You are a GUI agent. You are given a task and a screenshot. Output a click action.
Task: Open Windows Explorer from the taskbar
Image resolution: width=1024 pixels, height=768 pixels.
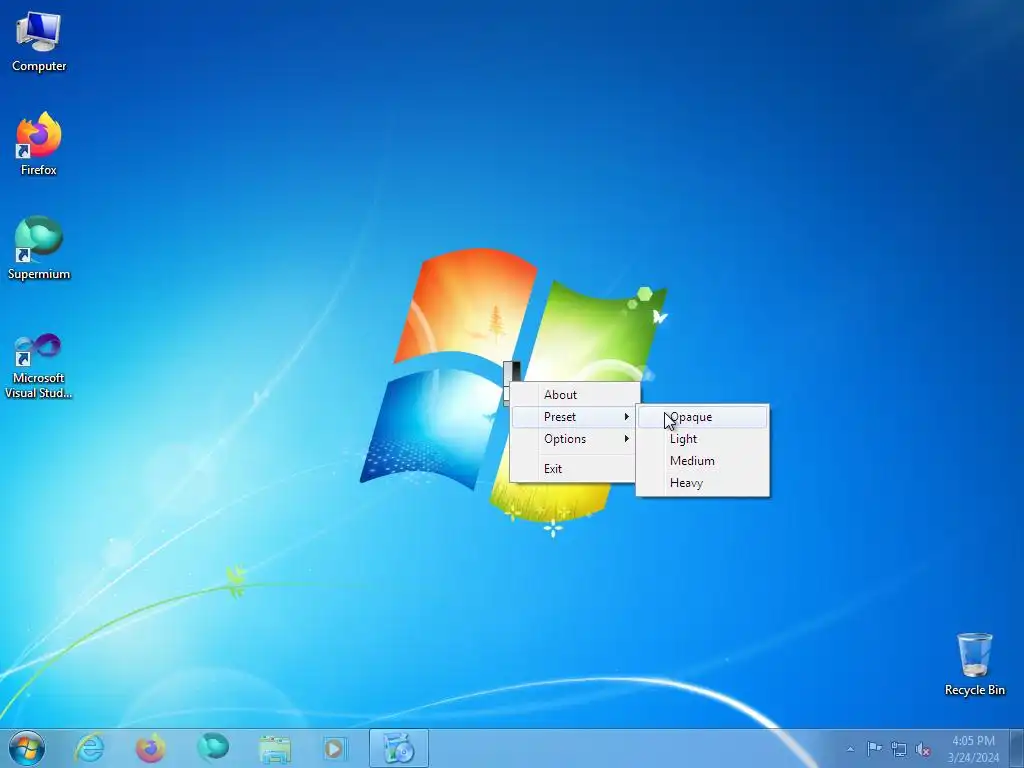pos(275,749)
